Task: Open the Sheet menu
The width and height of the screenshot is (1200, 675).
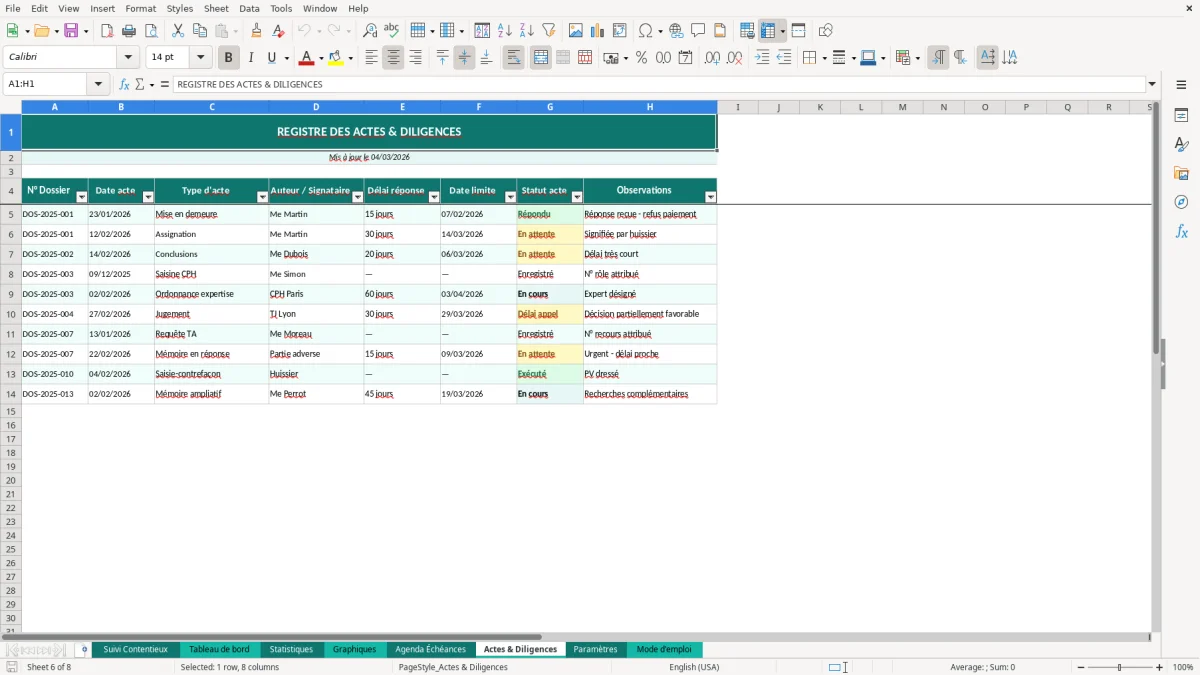Action: tap(216, 8)
